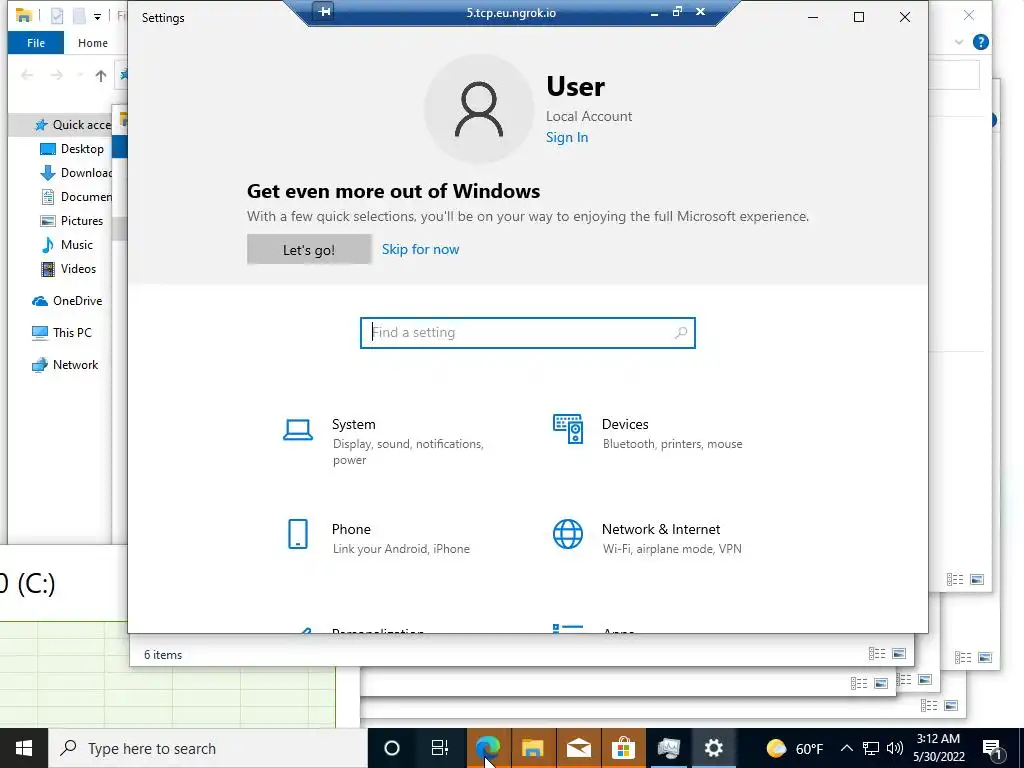This screenshot has width=1024, height=768.
Task: Click taskbar Type here to search box
Action: (208, 748)
